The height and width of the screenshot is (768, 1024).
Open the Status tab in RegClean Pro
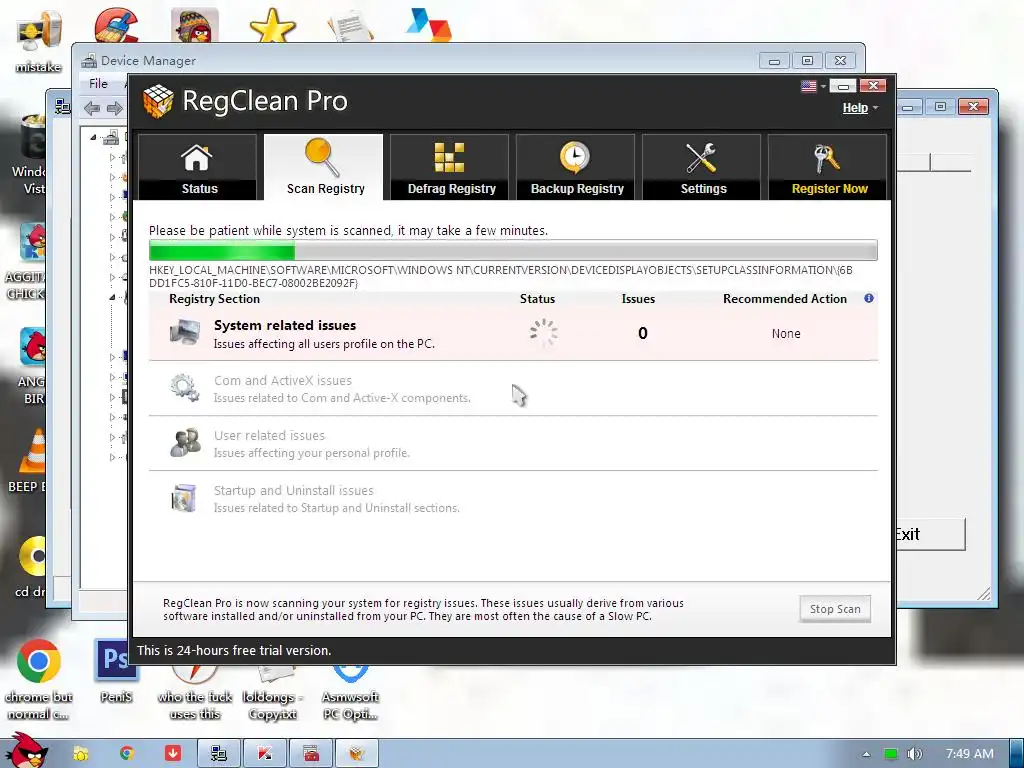(x=197, y=167)
